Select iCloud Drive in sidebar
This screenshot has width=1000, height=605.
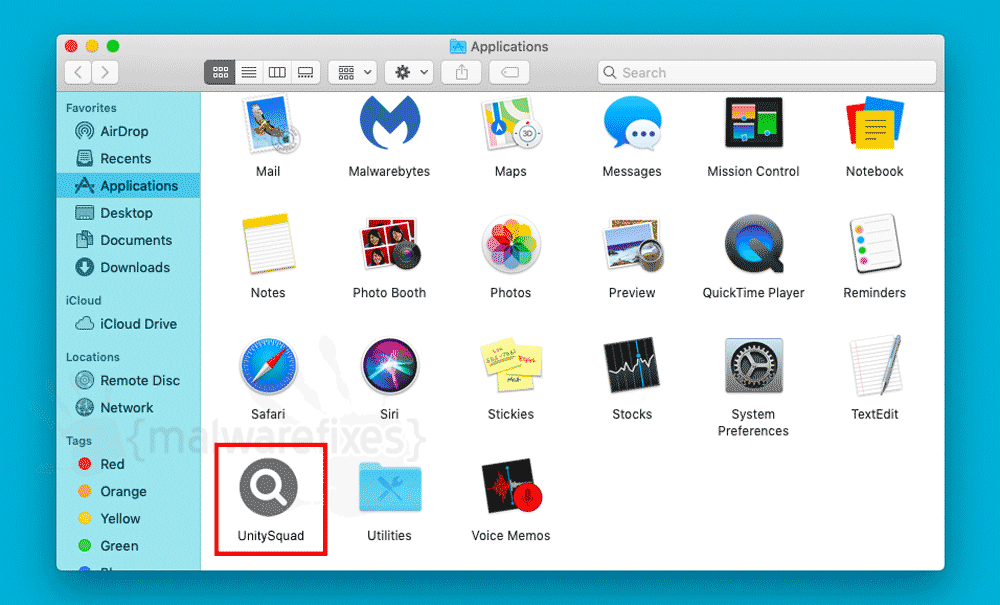[x=128, y=324]
